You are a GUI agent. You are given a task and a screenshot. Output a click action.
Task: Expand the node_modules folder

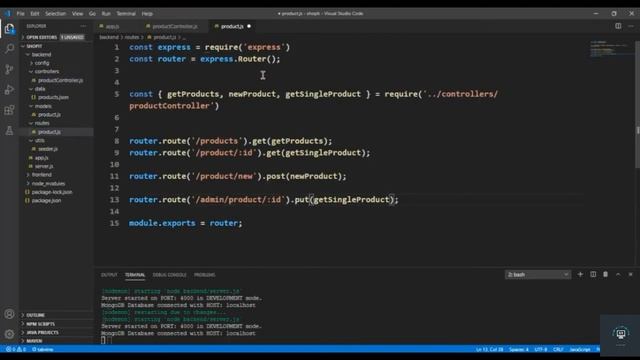pyautogui.click(x=48, y=184)
